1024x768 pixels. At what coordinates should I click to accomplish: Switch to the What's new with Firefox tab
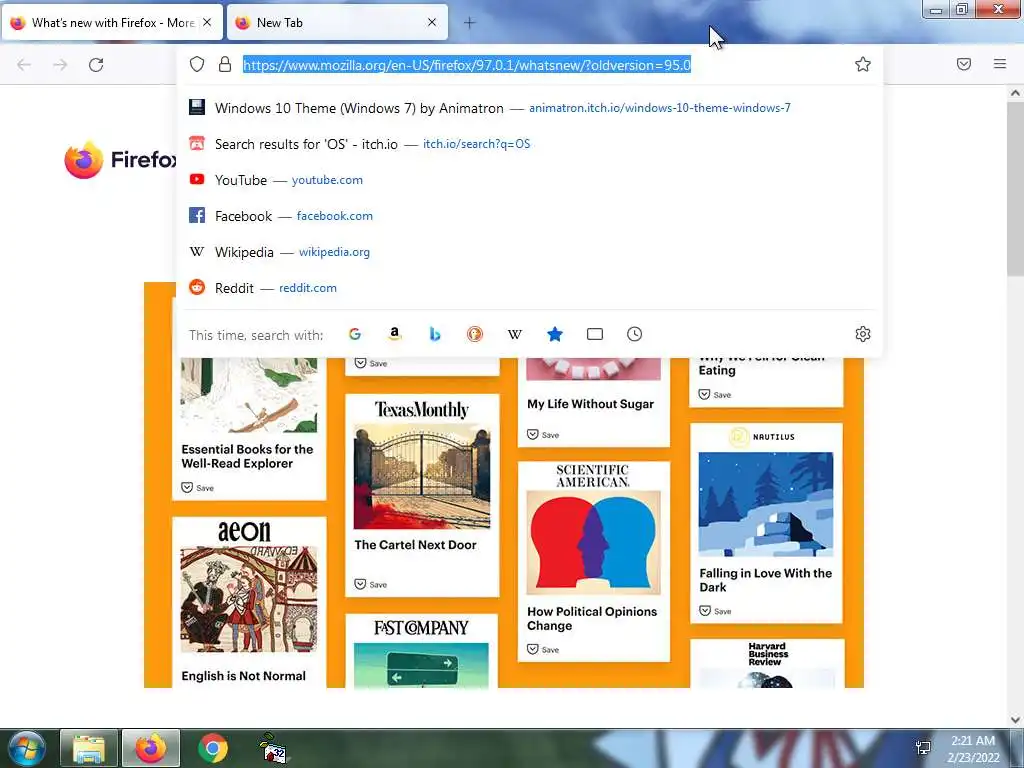pyautogui.click(x=112, y=23)
